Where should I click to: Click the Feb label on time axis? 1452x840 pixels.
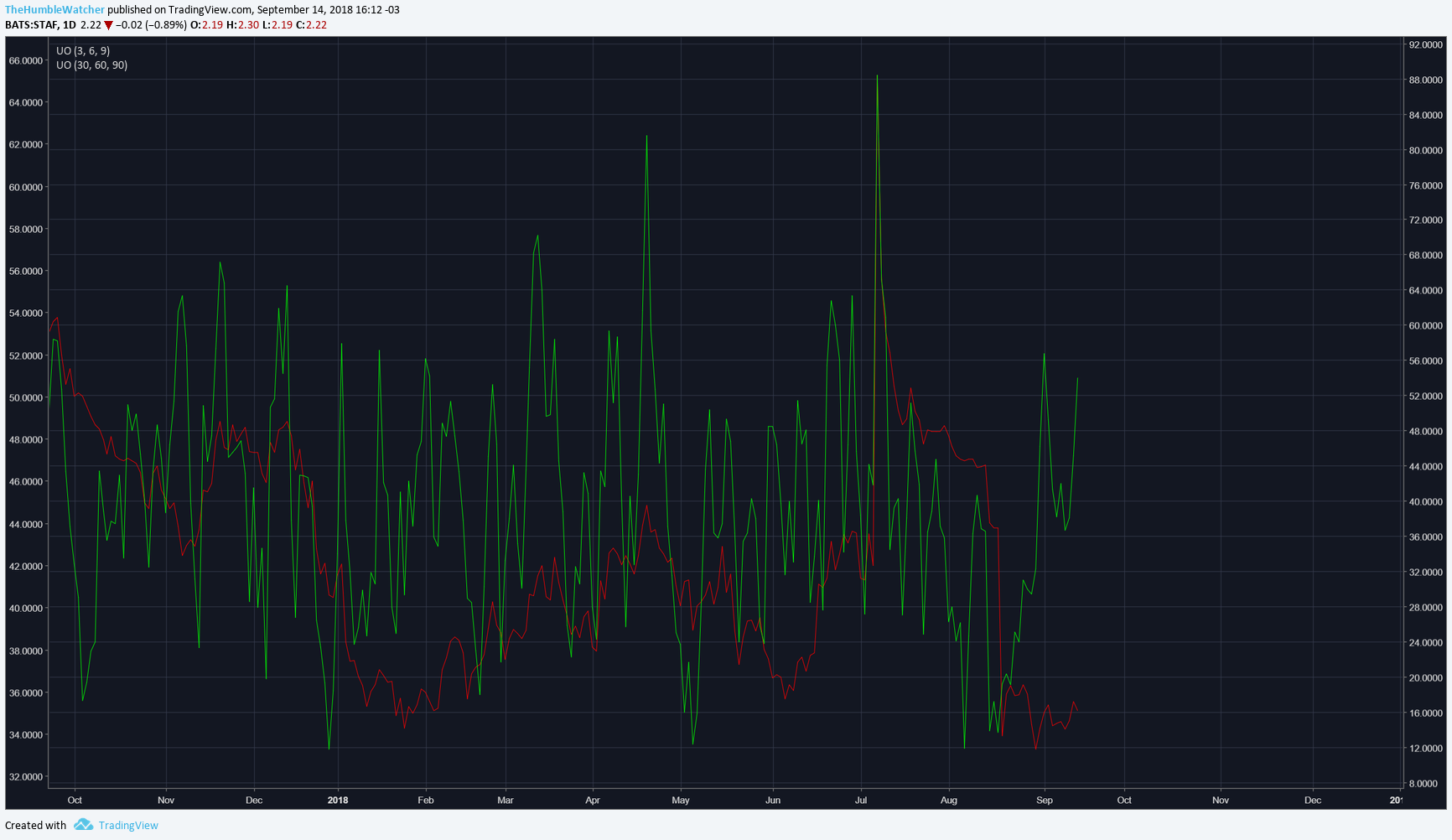pos(426,800)
